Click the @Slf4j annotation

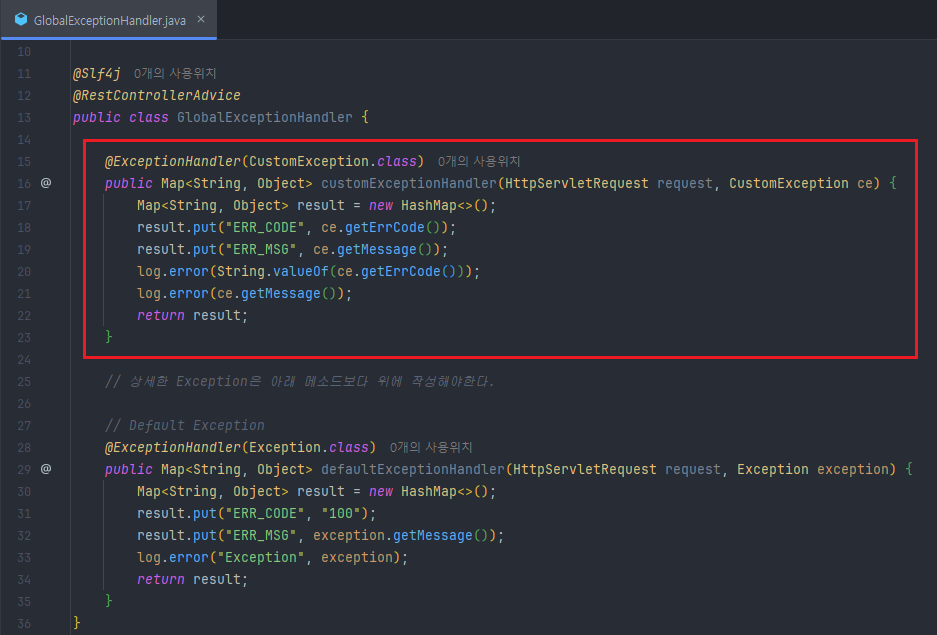96,73
